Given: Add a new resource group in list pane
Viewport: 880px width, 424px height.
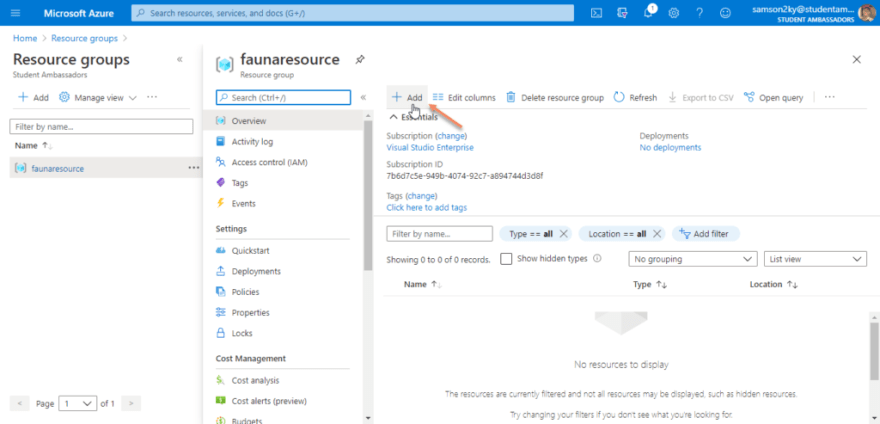Looking at the screenshot, I should point(34,97).
